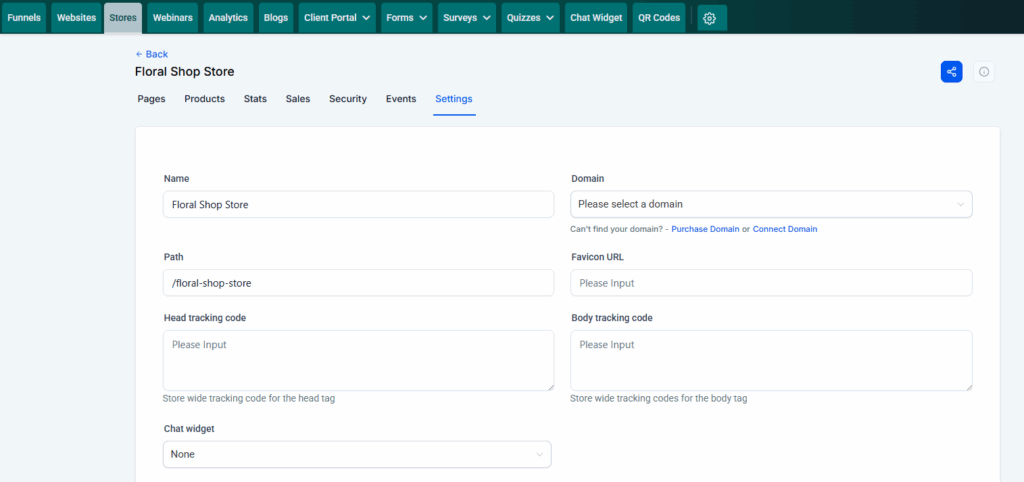Viewport: 1024px width, 482px height.
Task: Open the Funnels section
Action: coord(24,18)
